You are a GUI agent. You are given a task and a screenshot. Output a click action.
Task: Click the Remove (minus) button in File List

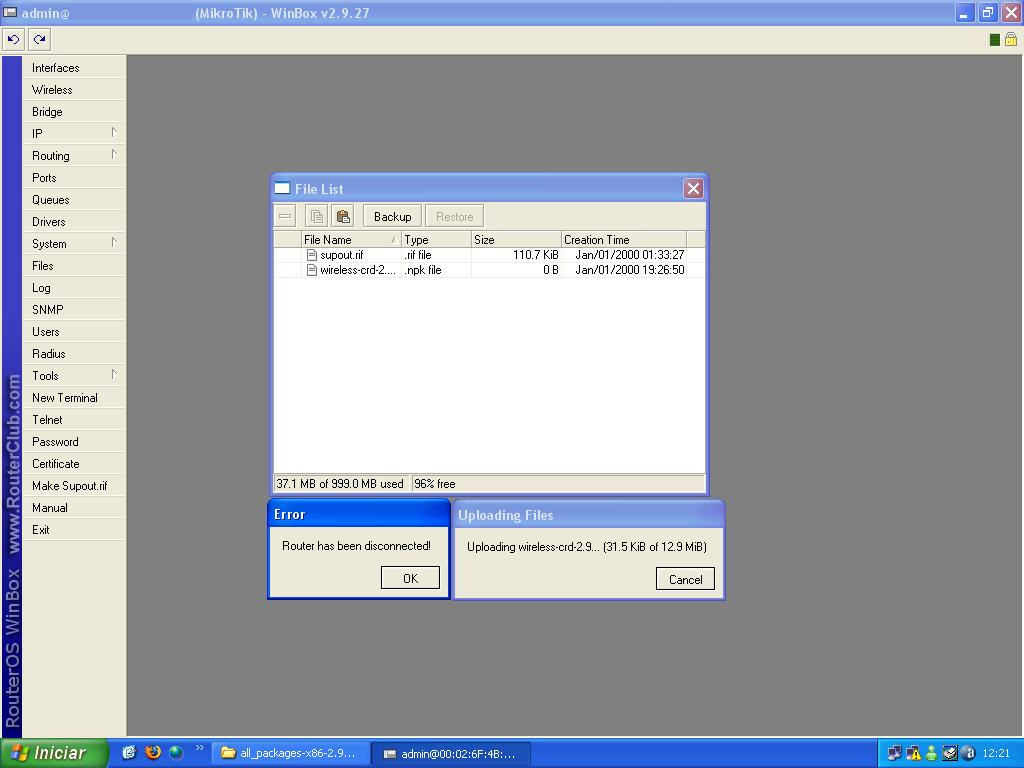tap(285, 216)
